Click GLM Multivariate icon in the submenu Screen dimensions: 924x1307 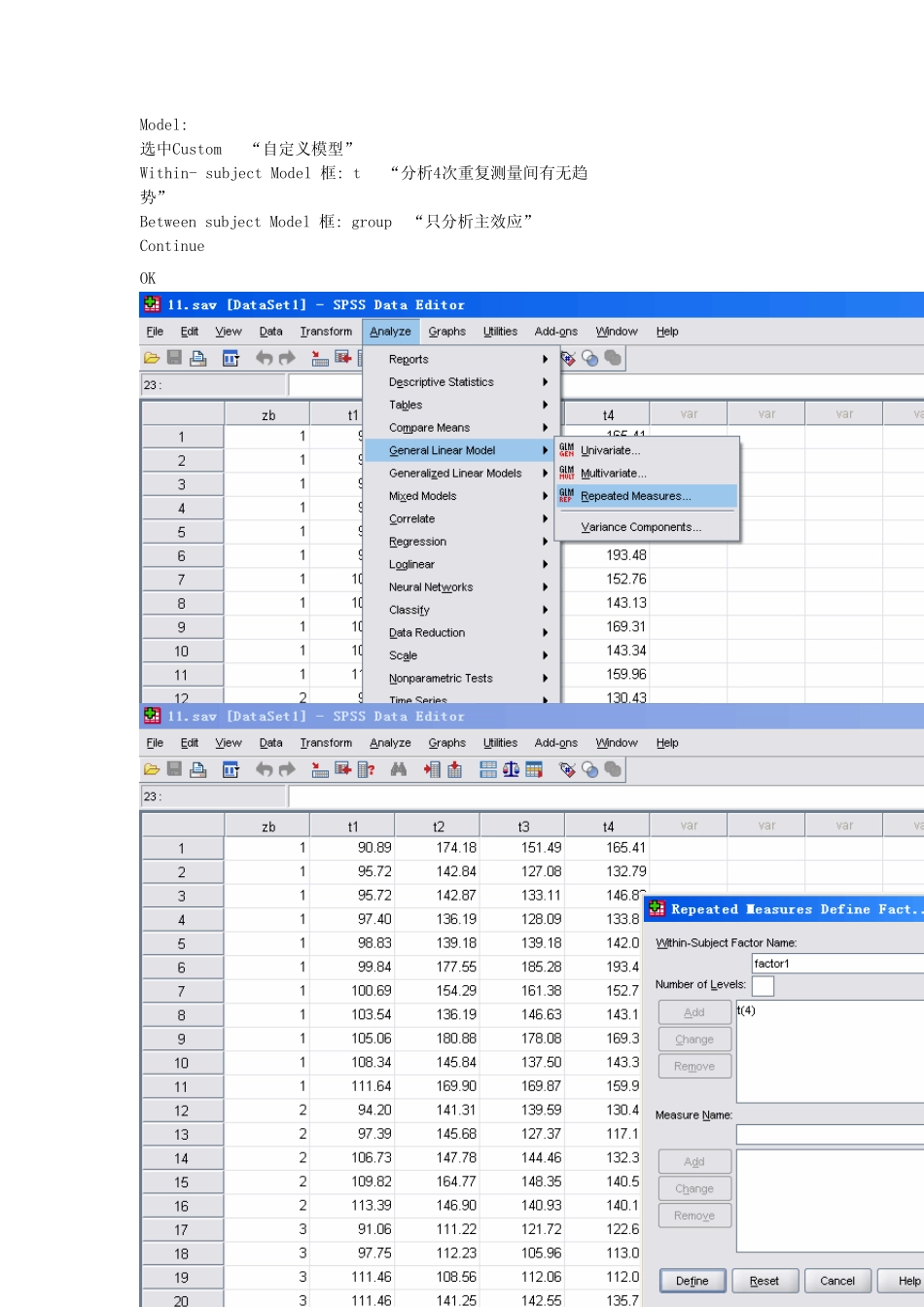tap(566, 473)
